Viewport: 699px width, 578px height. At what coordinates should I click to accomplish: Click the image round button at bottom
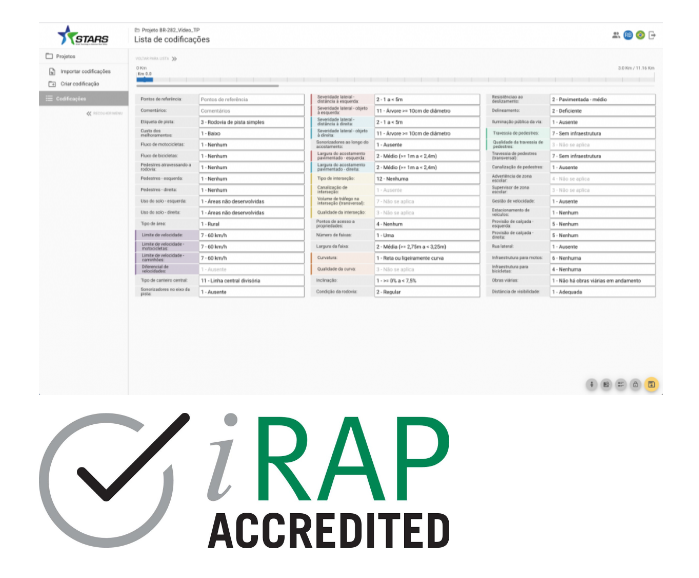(x=606, y=385)
